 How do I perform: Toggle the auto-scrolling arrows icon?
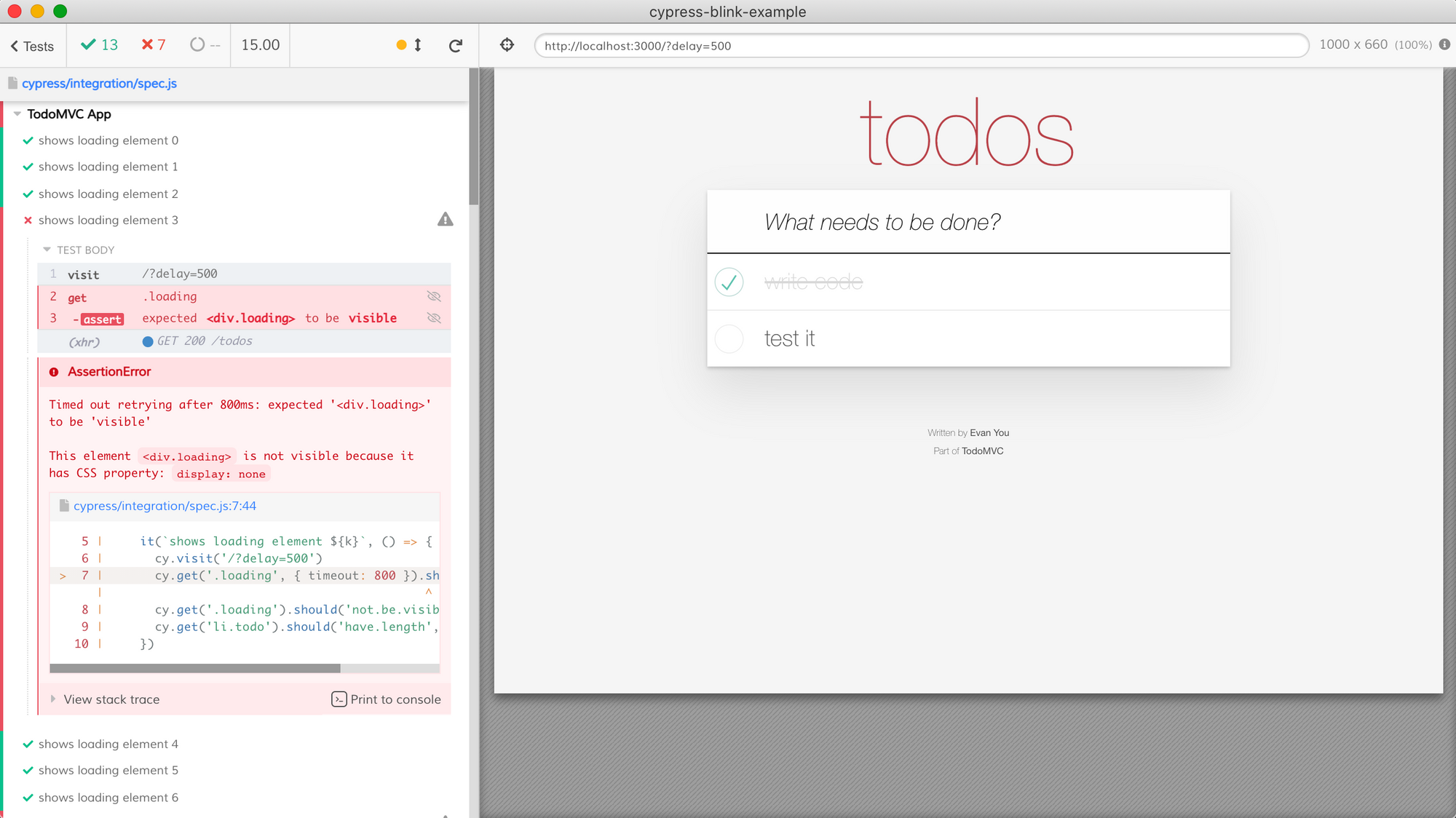click(417, 45)
